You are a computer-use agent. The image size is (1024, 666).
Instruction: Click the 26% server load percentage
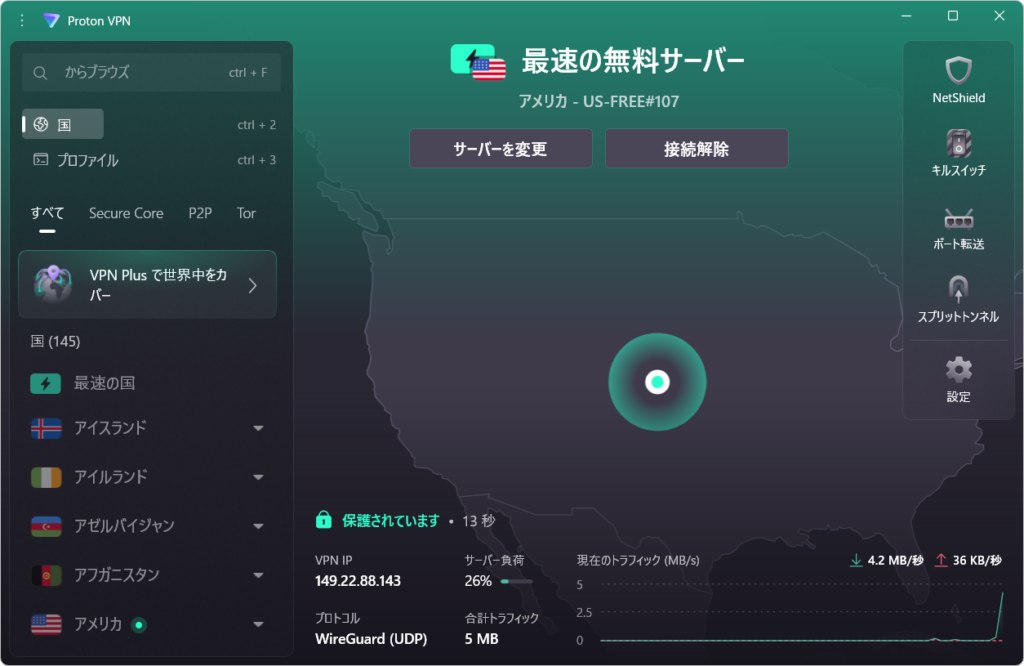pyautogui.click(x=478, y=581)
